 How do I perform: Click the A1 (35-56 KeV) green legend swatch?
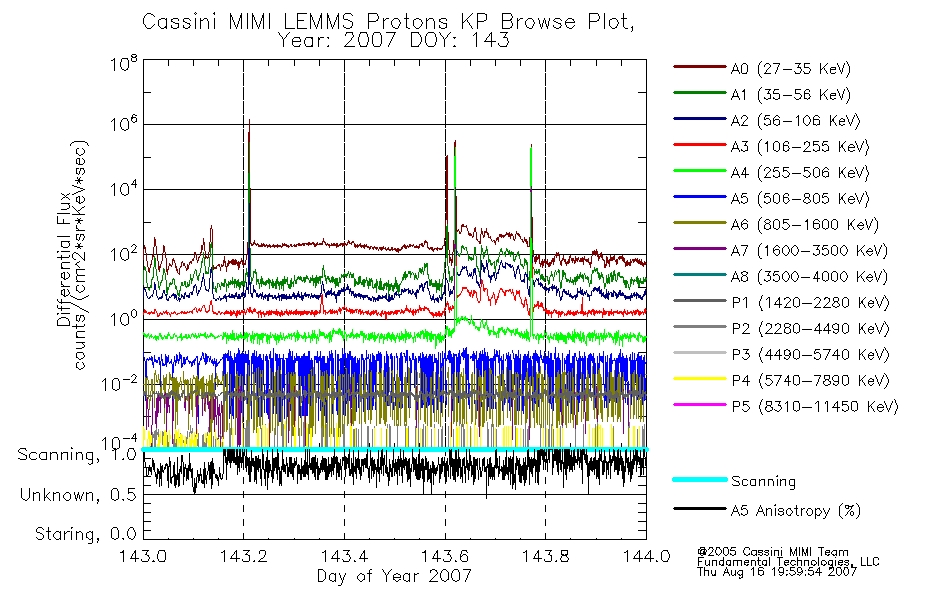(x=700, y=93)
